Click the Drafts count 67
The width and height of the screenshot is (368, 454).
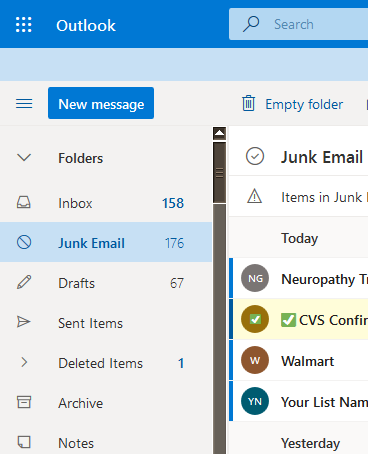click(x=177, y=283)
